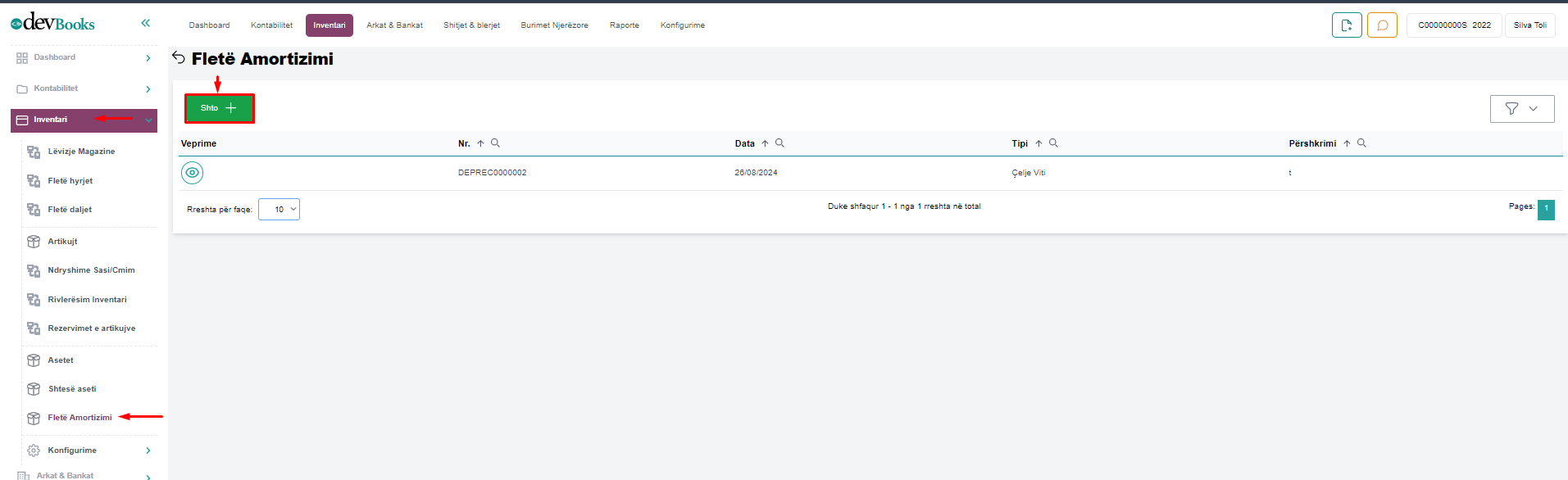Collapse the sidebar with double-chevron icon
The height and width of the screenshot is (480, 1568).
[146, 23]
